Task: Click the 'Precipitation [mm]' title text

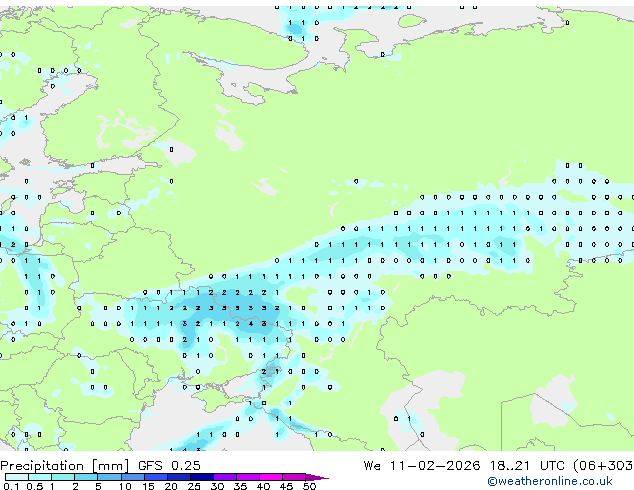Action: [x=64, y=466]
